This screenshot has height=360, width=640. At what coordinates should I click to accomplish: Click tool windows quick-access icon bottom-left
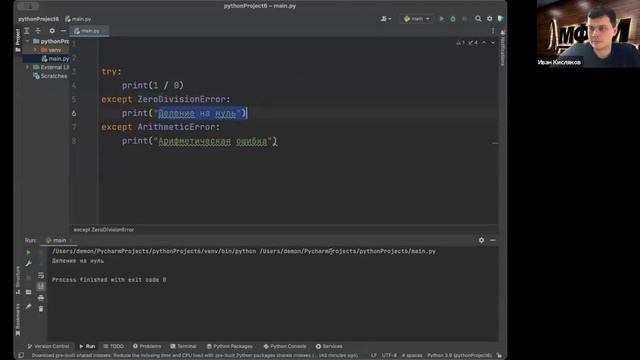[x=21, y=356]
